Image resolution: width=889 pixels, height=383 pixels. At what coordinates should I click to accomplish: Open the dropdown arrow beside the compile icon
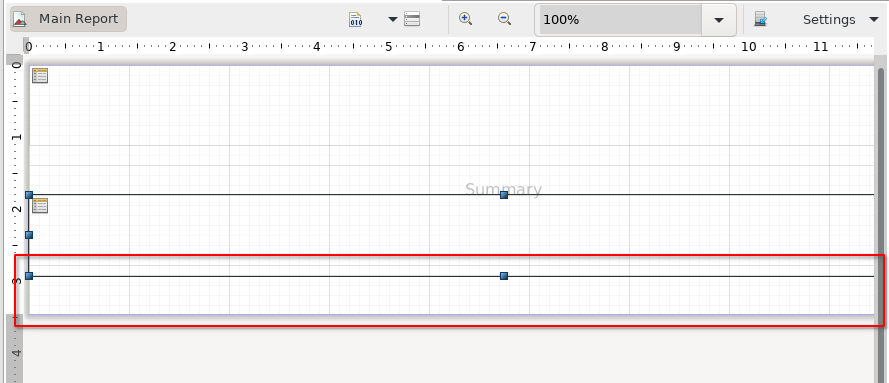pos(392,19)
